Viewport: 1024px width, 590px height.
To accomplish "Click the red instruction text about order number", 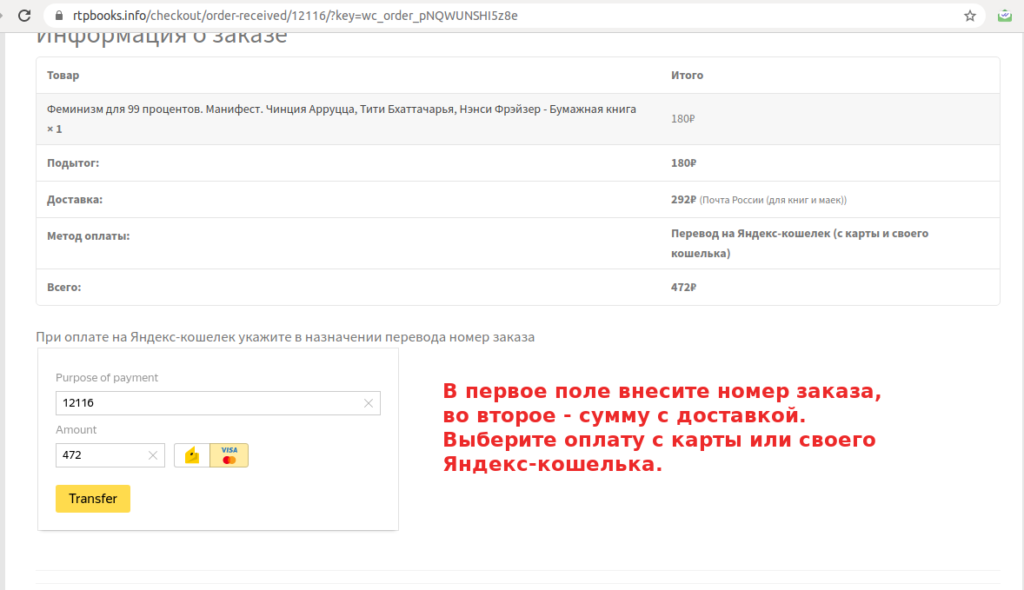I will 662,427.
